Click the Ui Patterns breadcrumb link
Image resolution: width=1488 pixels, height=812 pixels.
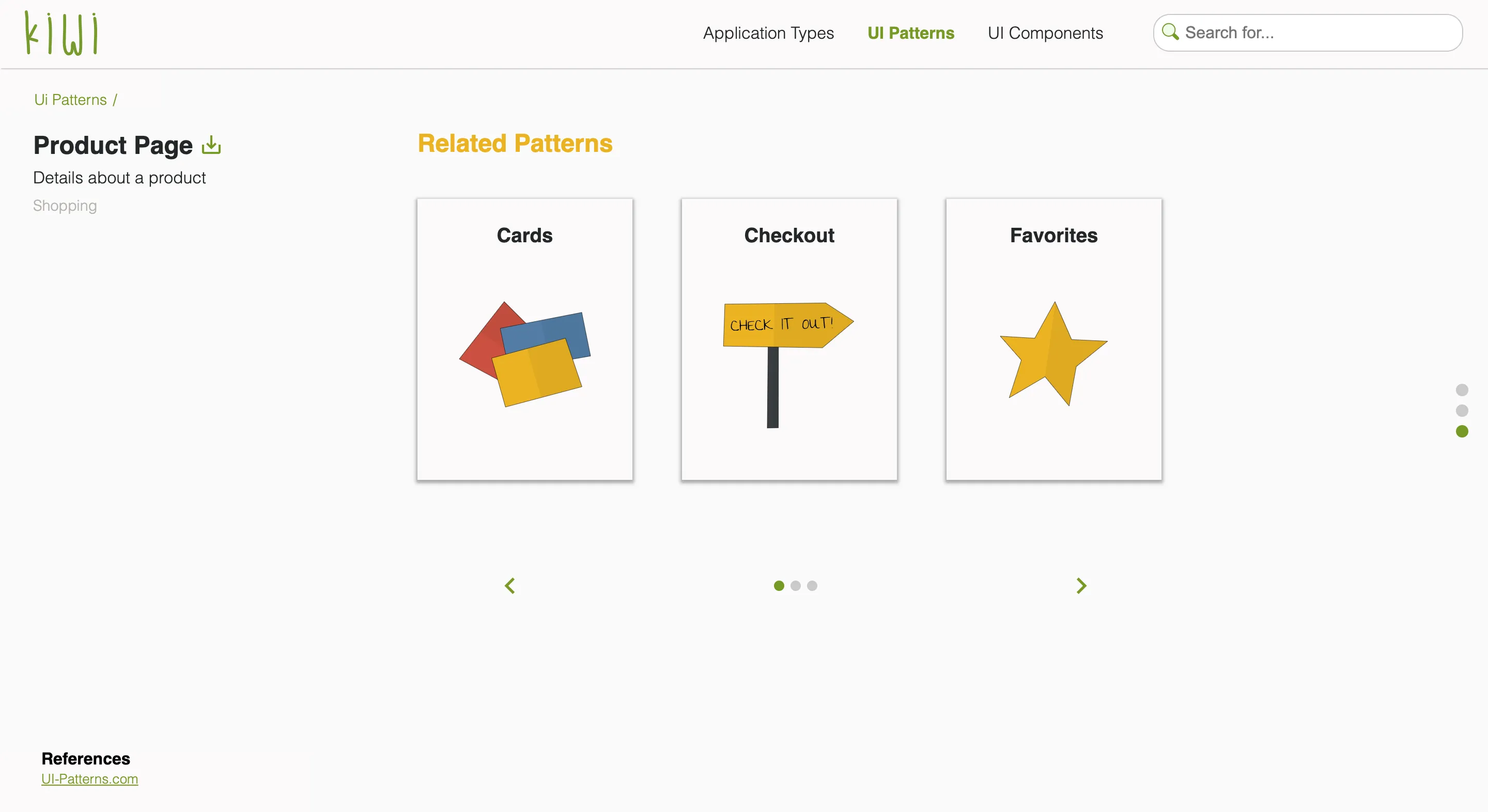[70, 99]
